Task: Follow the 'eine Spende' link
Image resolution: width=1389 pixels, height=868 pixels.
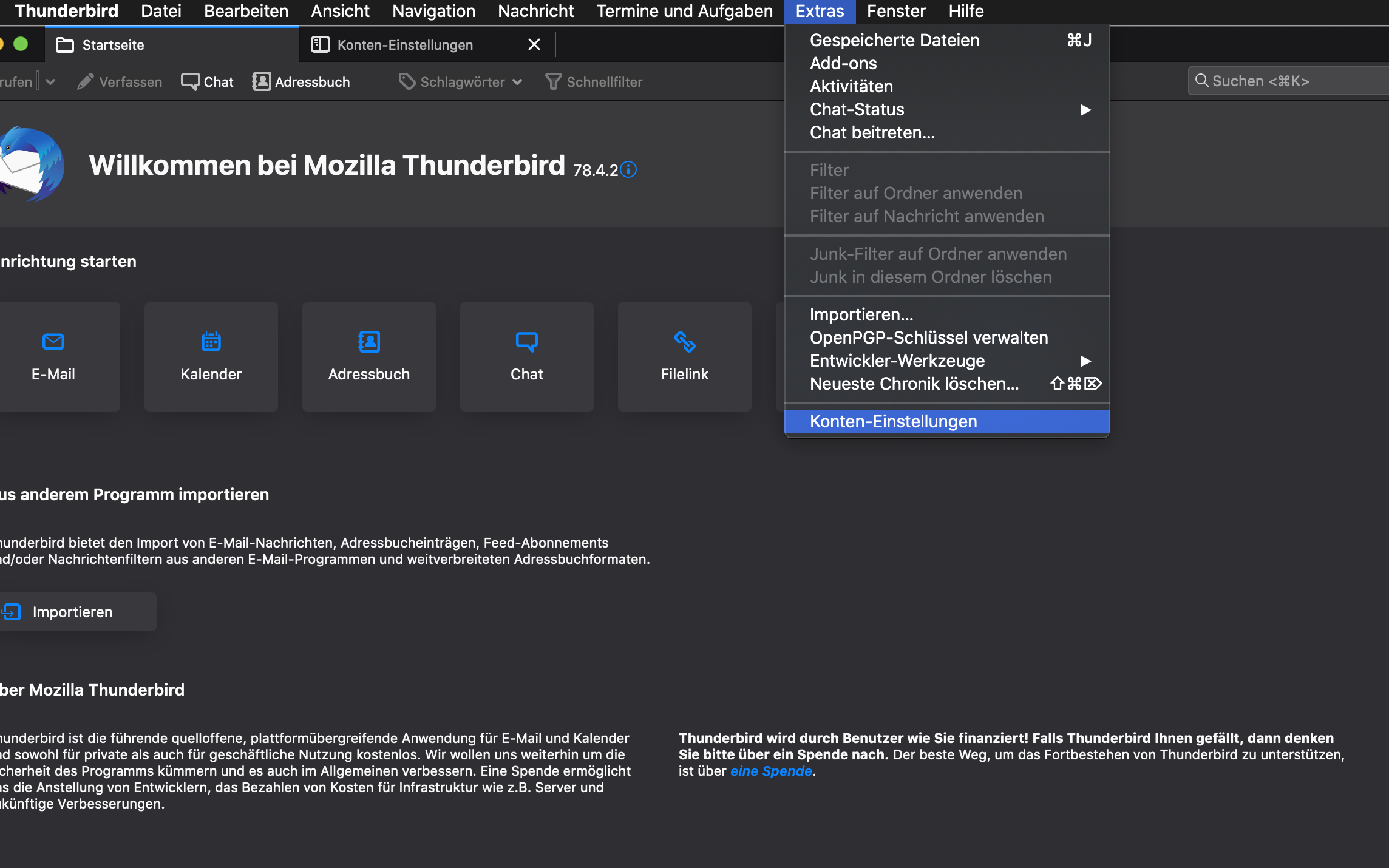Action: point(771,771)
